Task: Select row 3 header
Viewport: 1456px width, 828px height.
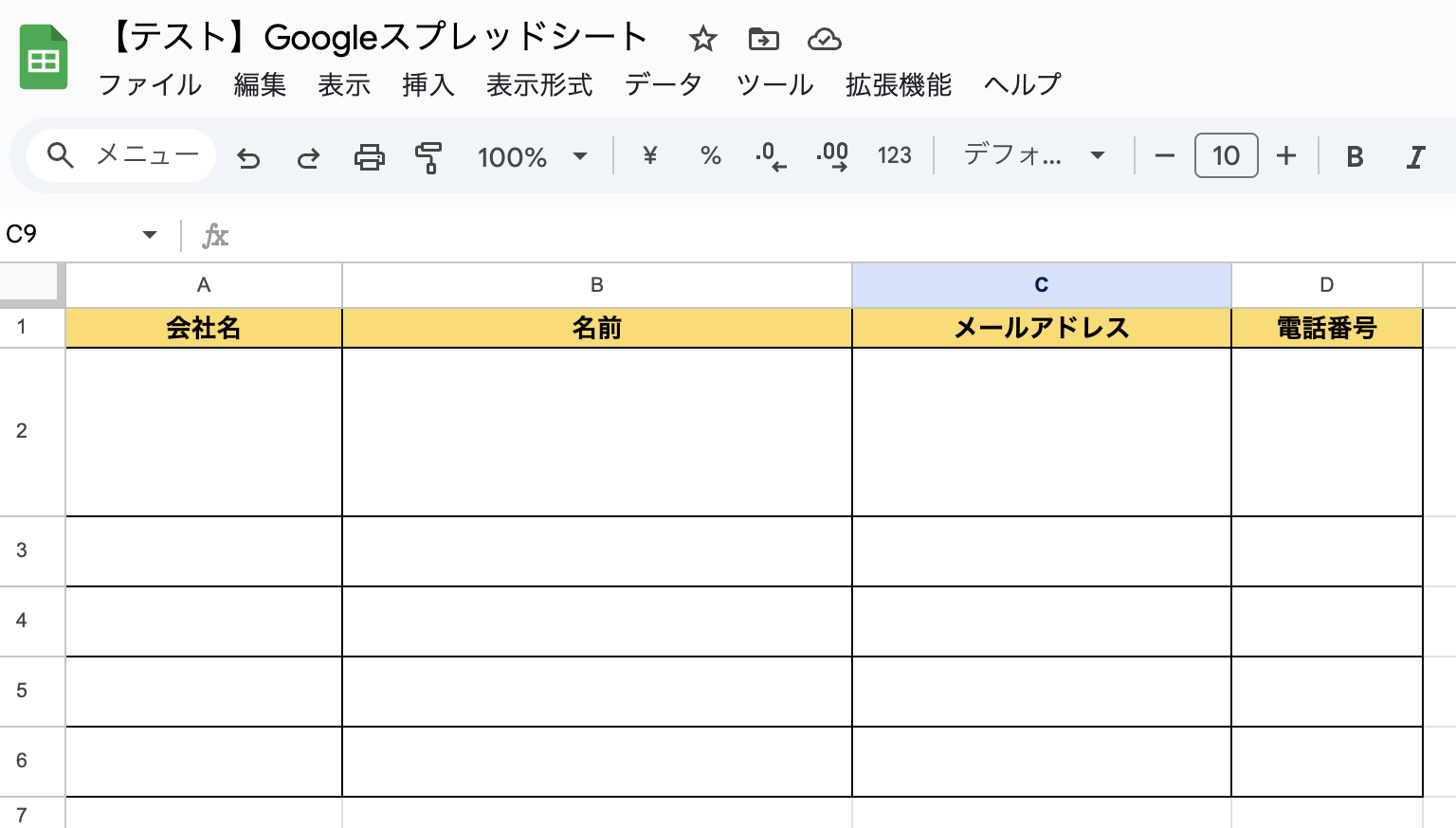Action: [32, 551]
